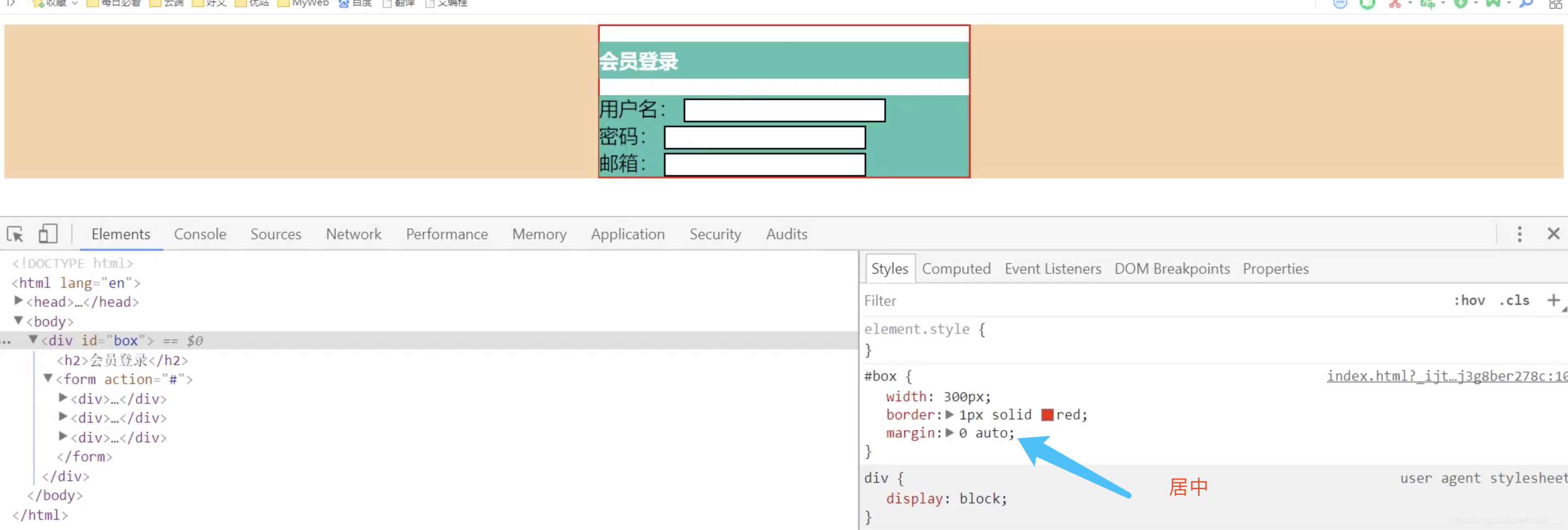Add a new style rule with the plus icon
The image size is (1568, 530).
(x=1553, y=300)
